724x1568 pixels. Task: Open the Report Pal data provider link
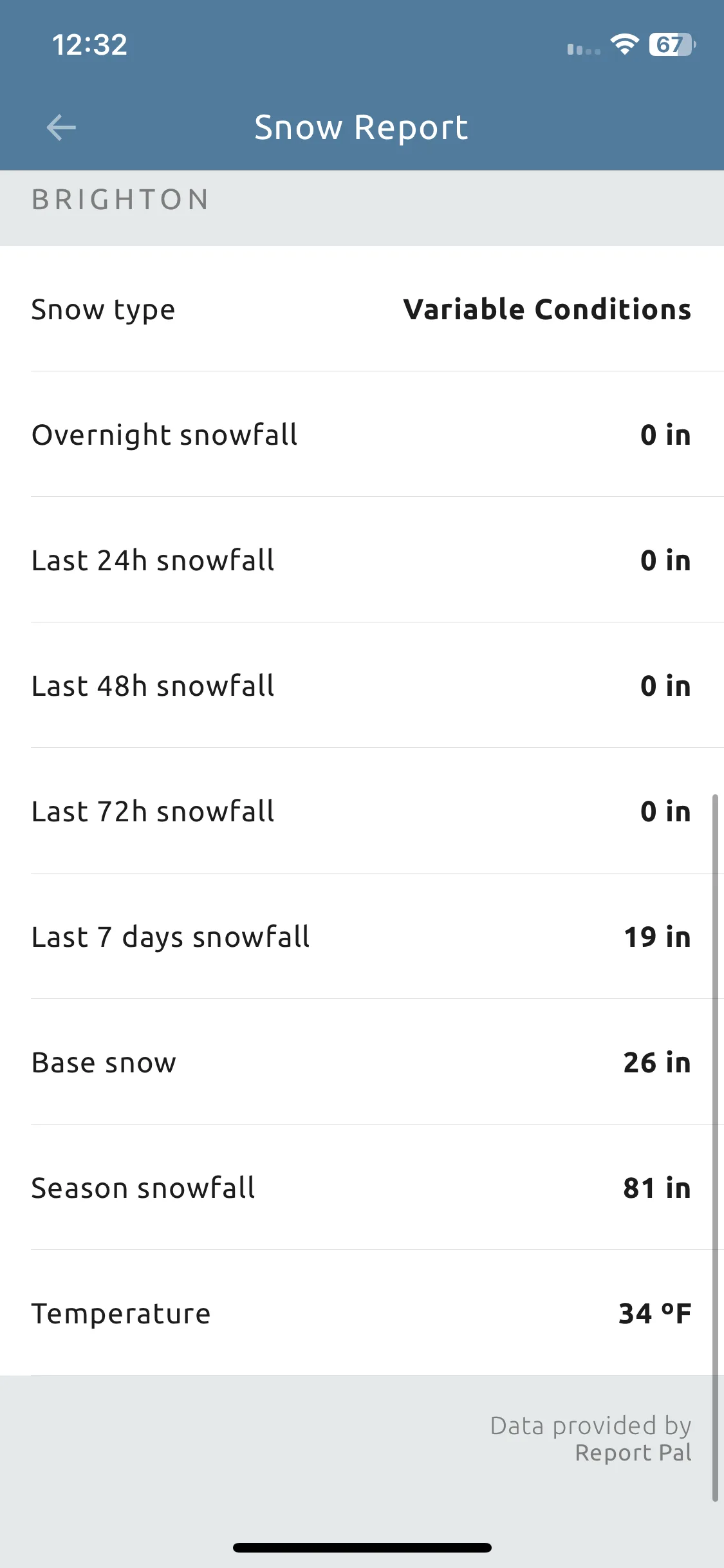point(633,1453)
